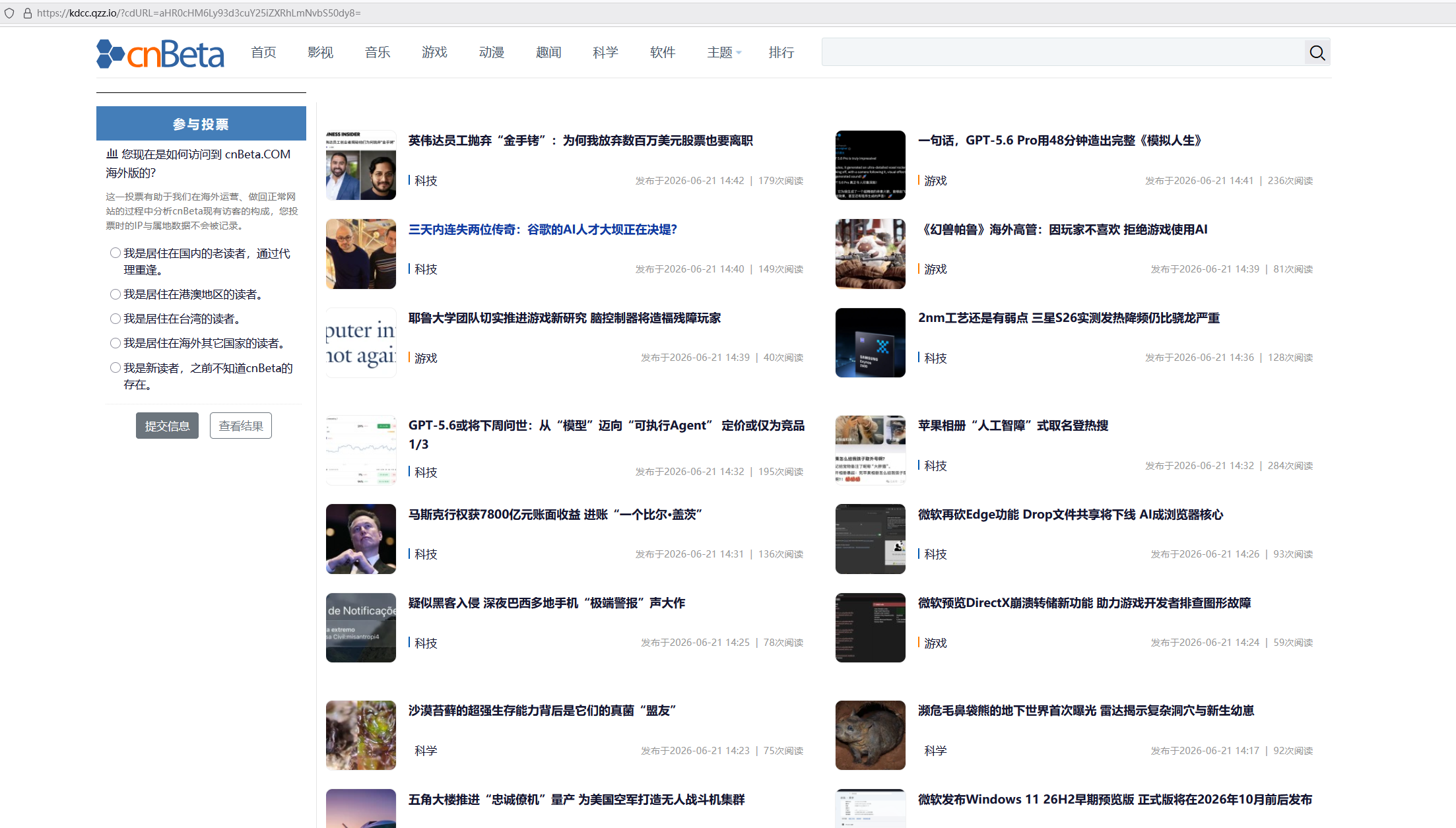Open article 马斯克行权获7800亿元

(555, 515)
